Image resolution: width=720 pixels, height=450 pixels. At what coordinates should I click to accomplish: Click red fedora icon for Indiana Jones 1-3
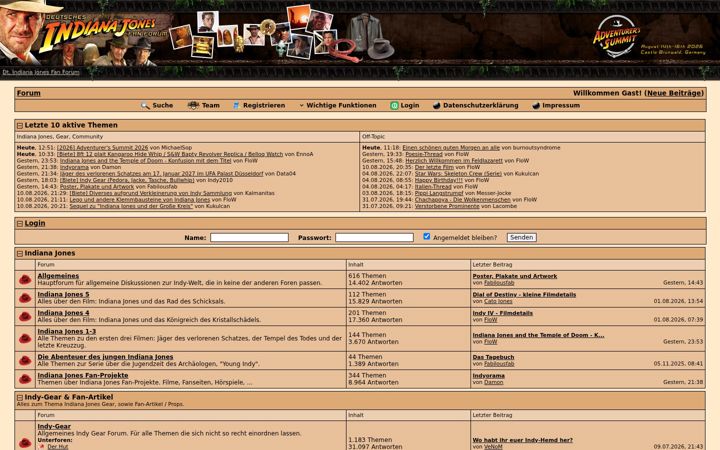pyautogui.click(x=25, y=338)
